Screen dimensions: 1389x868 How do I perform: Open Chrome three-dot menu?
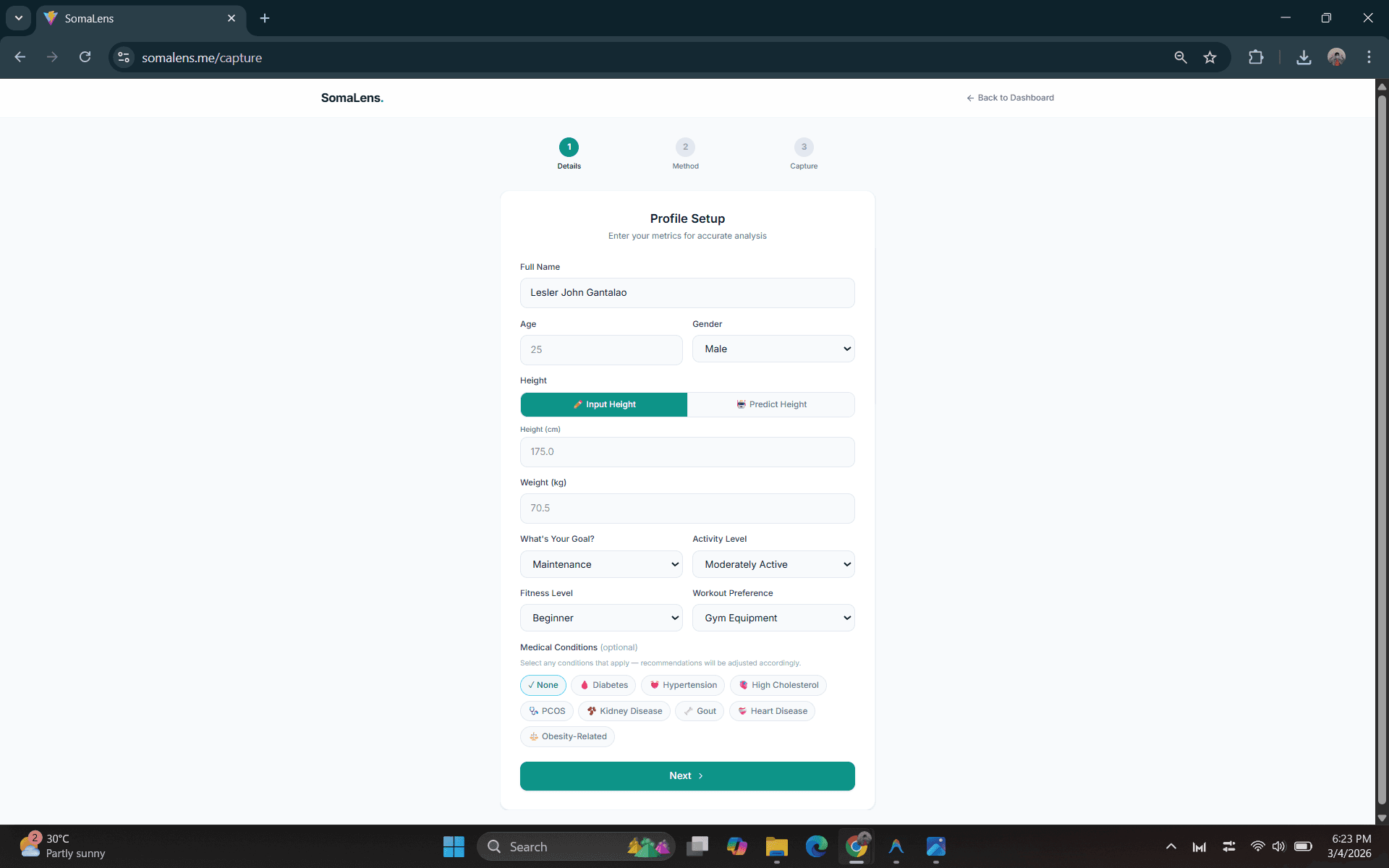[x=1369, y=57]
